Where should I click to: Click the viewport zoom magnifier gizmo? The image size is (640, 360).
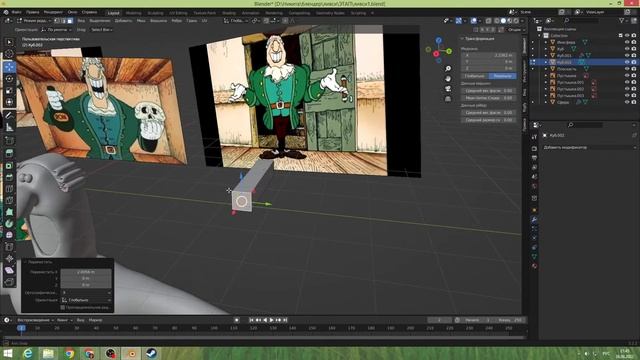[448, 69]
